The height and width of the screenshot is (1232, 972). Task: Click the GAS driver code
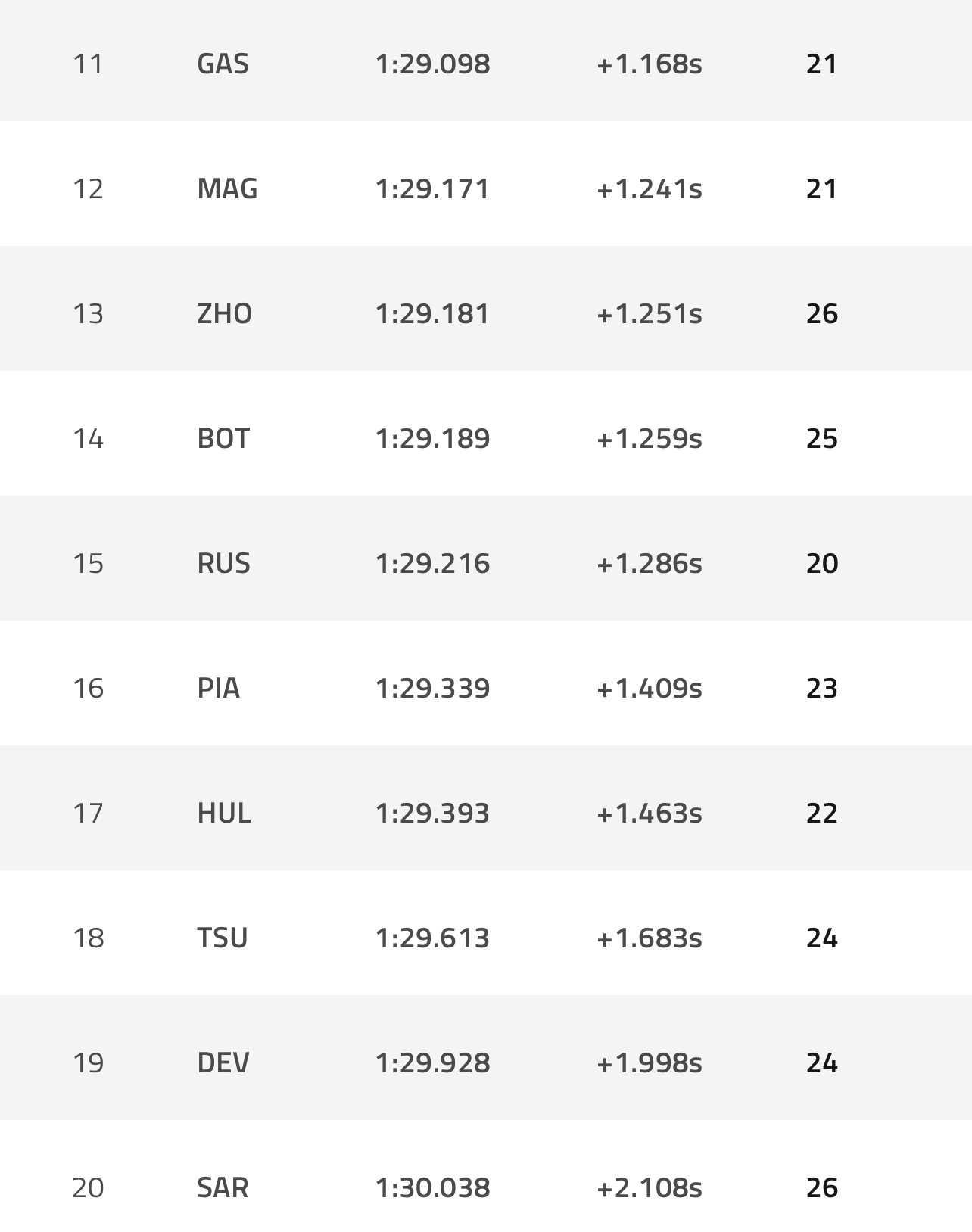coord(223,64)
